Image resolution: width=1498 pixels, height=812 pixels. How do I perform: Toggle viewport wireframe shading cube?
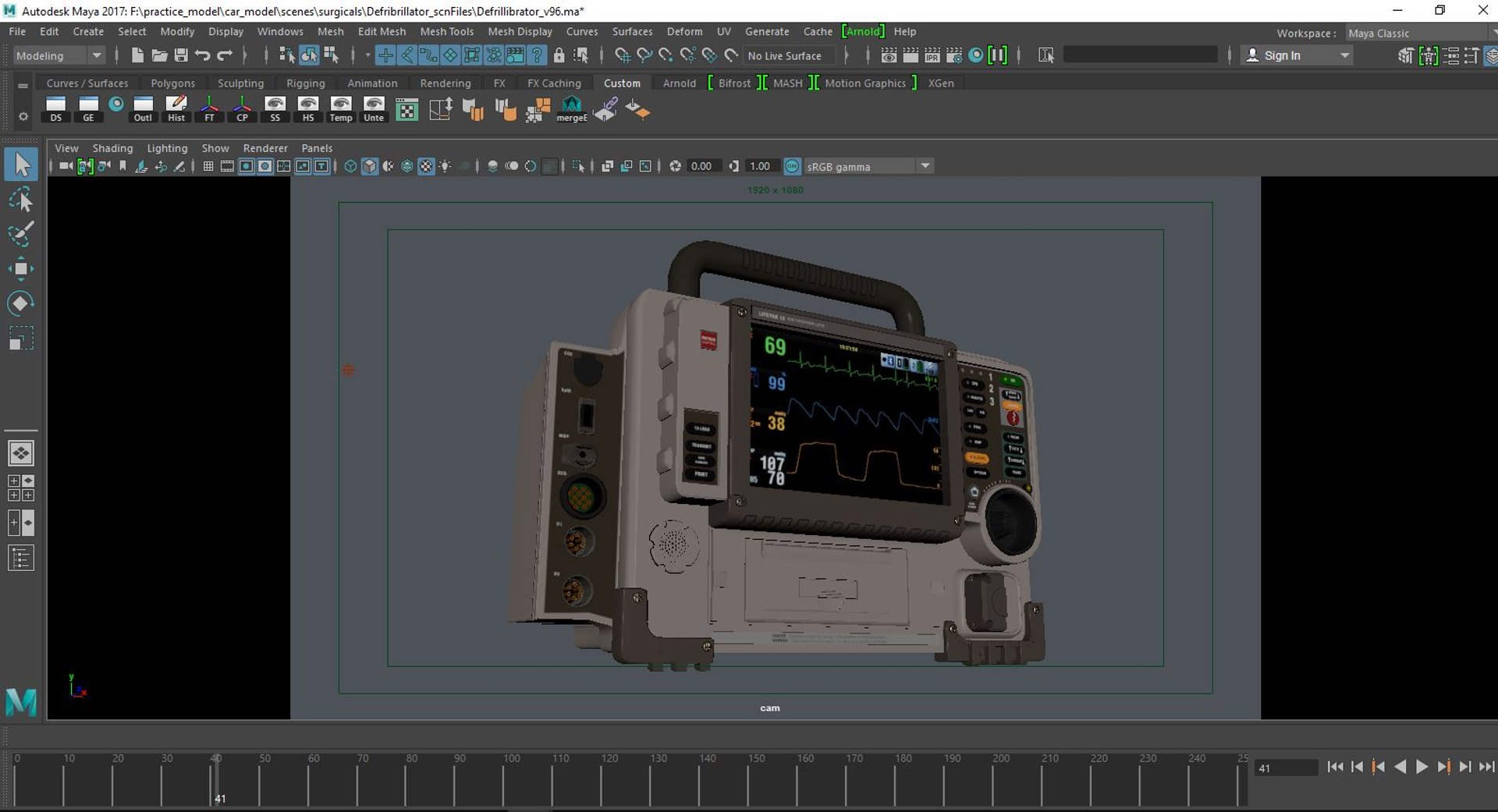click(350, 166)
